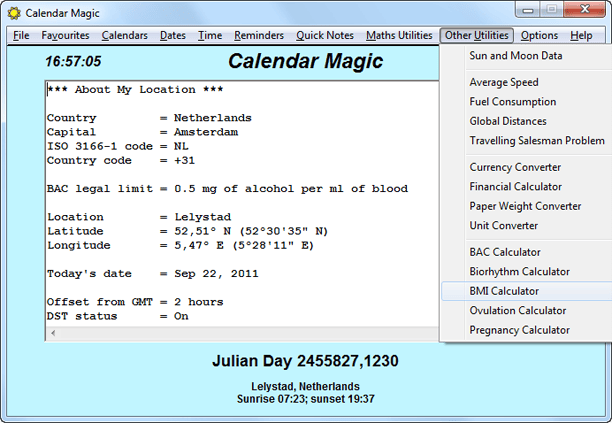The image size is (612, 423).
Task: Click the 'Lelystad, Netherlands' label at bottom
Action: click(305, 386)
